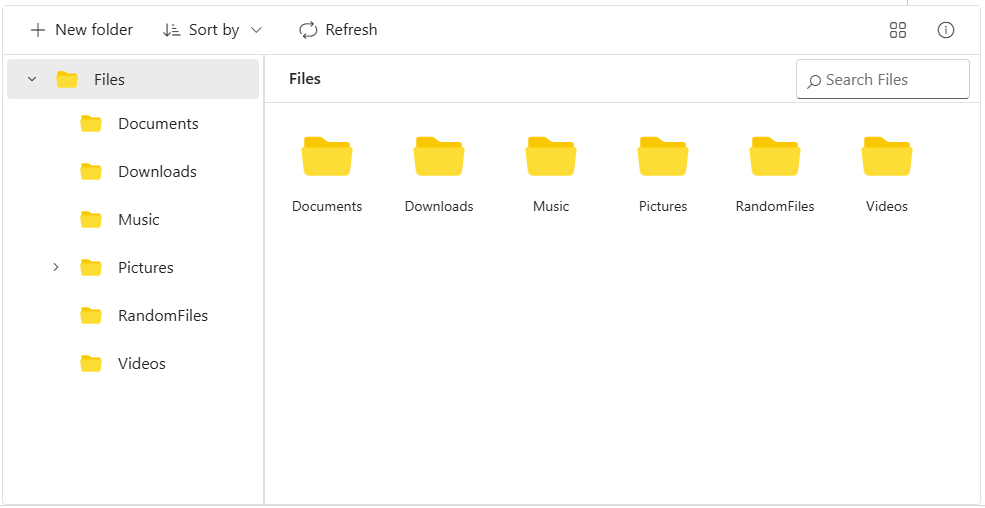The image size is (985, 508).
Task: Click the New folder plus icon
Action: [x=38, y=30]
